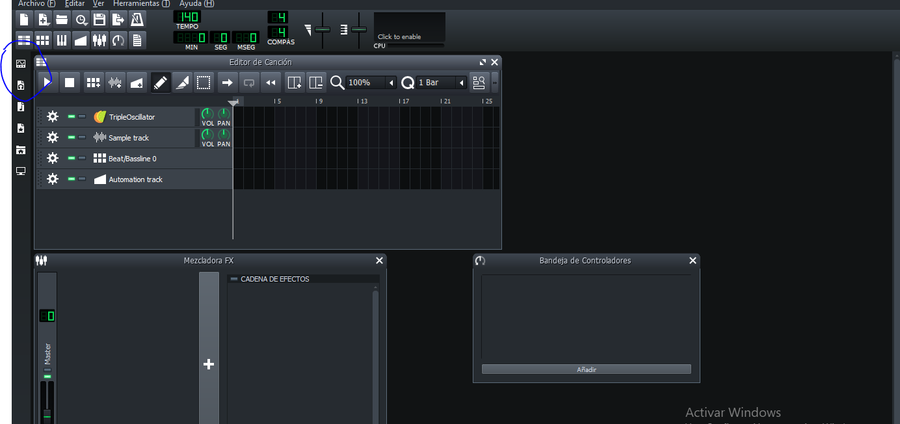Open My Projects sidebar tab
Viewport: 900px width, 424px height.
(21, 85)
